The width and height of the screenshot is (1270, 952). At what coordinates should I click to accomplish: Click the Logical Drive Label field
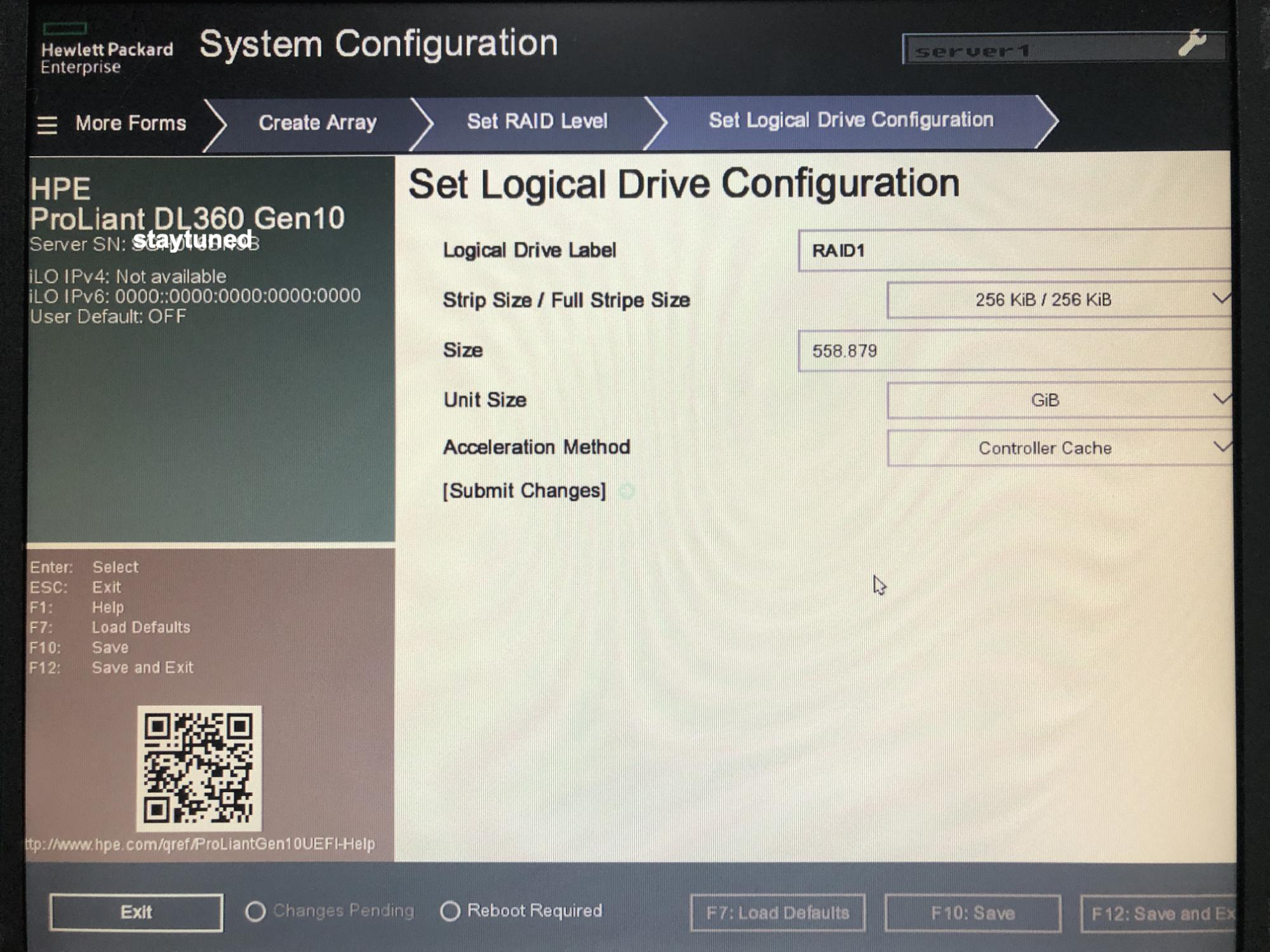[x=1013, y=251]
